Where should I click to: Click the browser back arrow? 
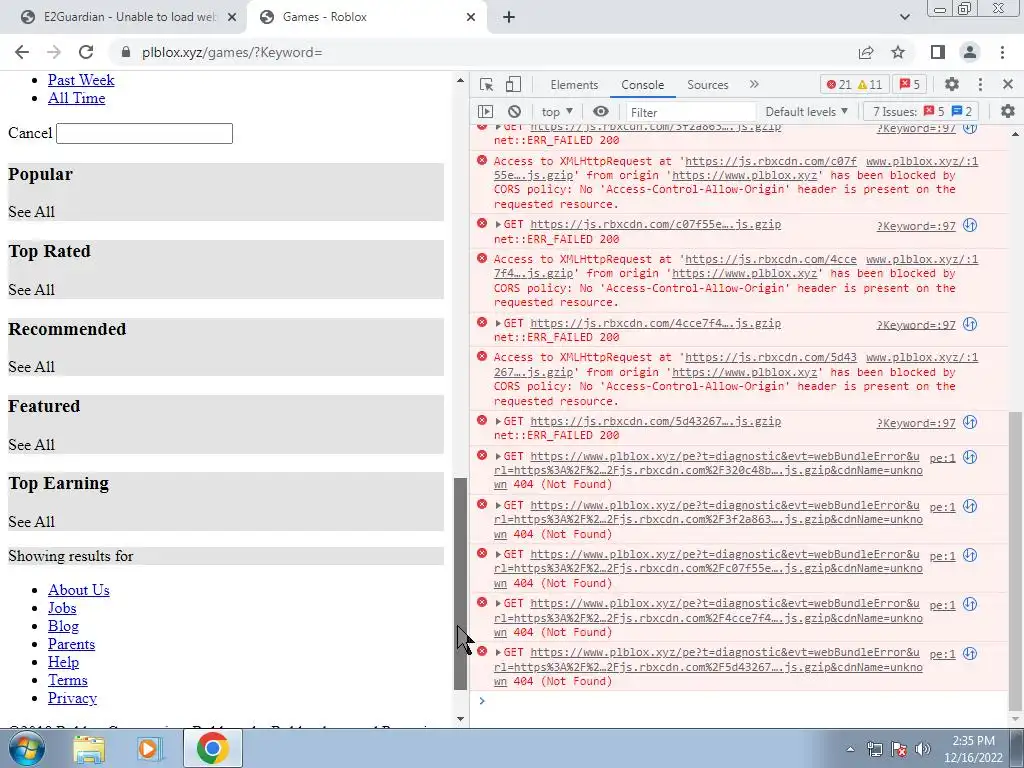coord(22,52)
